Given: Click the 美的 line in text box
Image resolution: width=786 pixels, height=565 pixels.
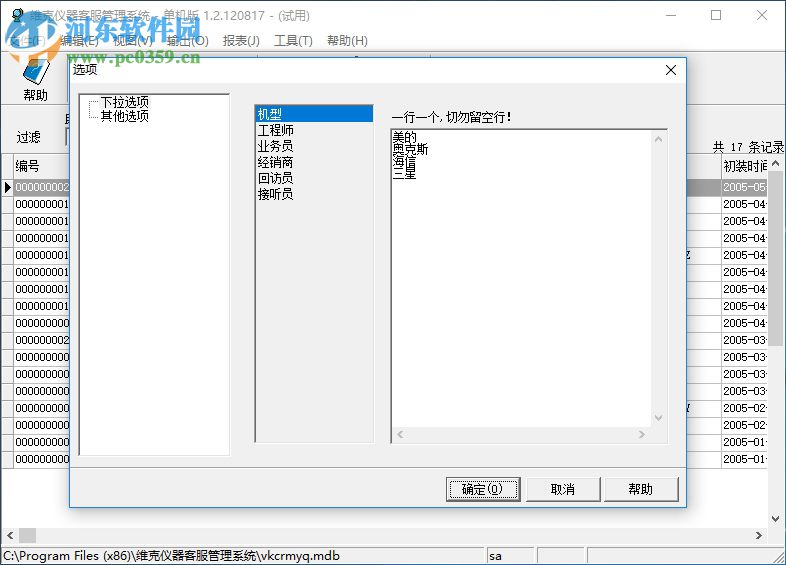Looking at the screenshot, I should (x=405, y=136).
